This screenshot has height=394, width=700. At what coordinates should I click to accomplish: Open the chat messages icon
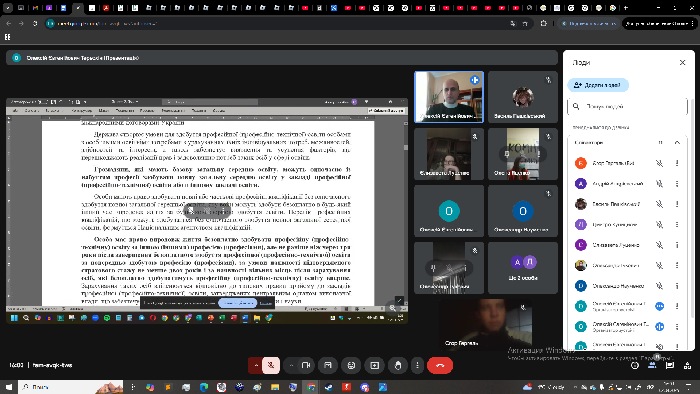670,365
